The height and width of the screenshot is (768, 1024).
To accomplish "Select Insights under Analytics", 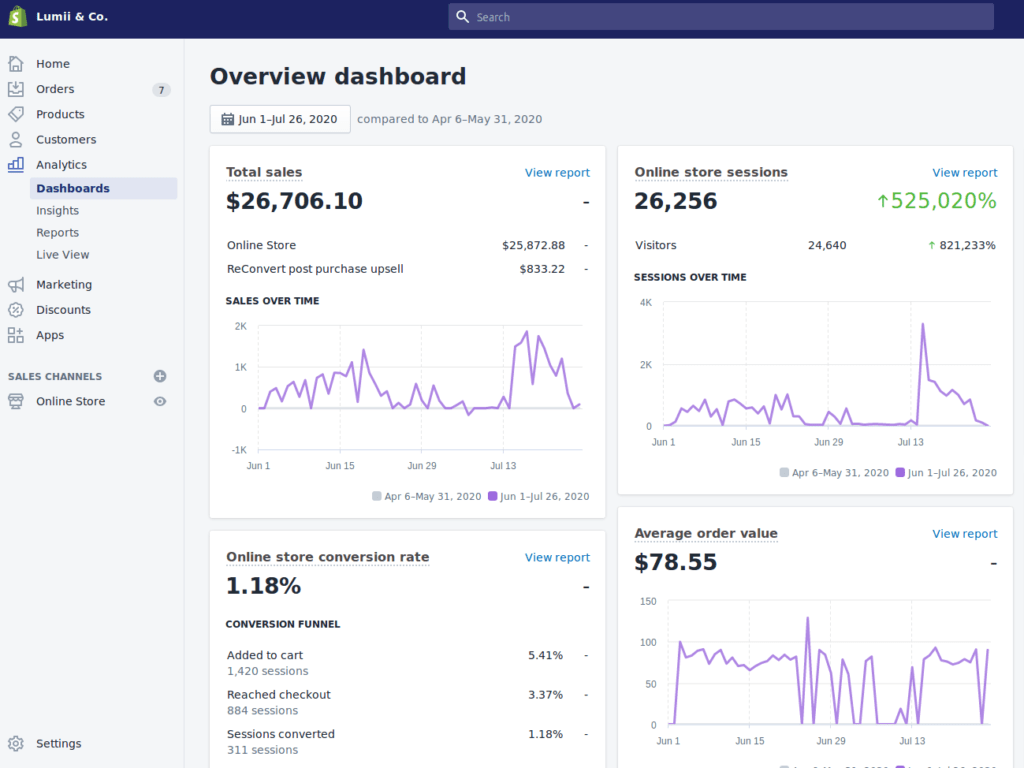I will click(x=57, y=211).
